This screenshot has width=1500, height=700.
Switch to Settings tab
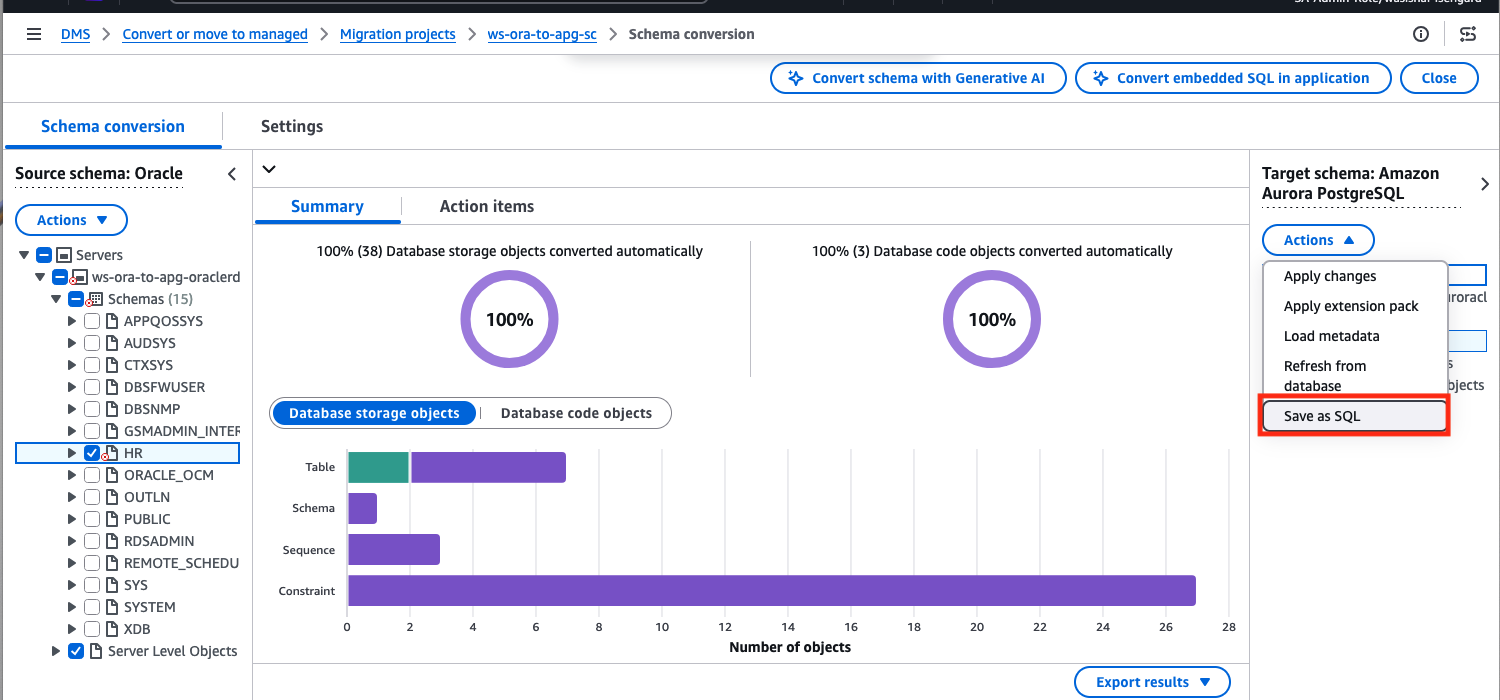pos(292,127)
